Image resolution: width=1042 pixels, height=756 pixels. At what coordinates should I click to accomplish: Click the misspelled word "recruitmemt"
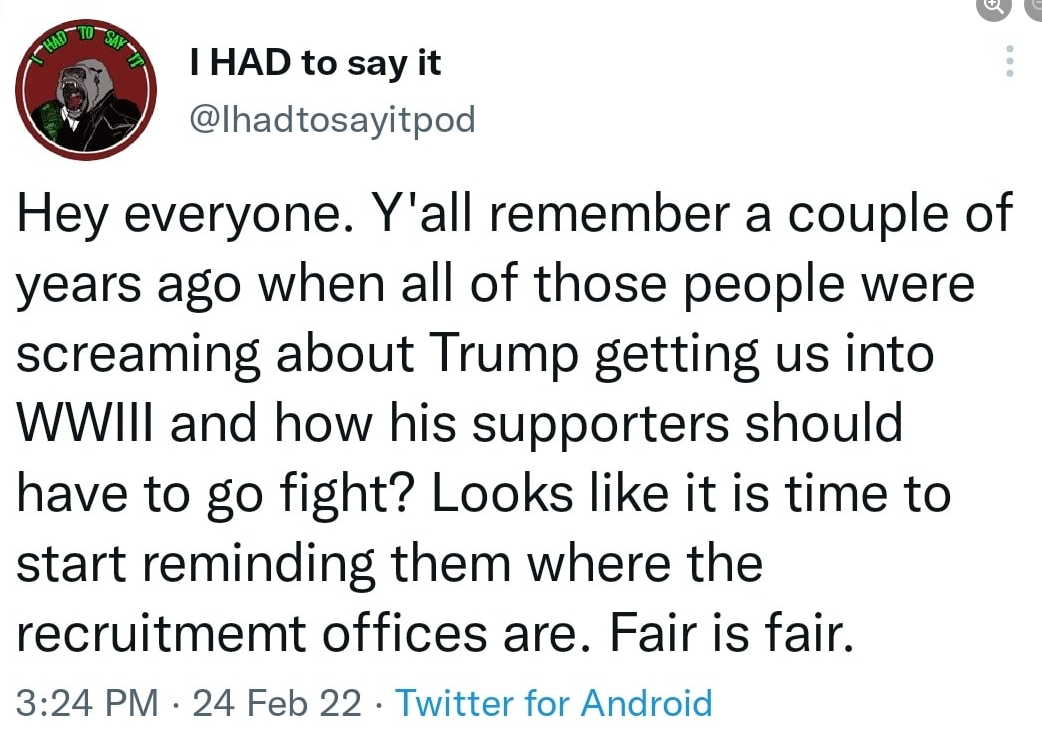click(x=161, y=633)
